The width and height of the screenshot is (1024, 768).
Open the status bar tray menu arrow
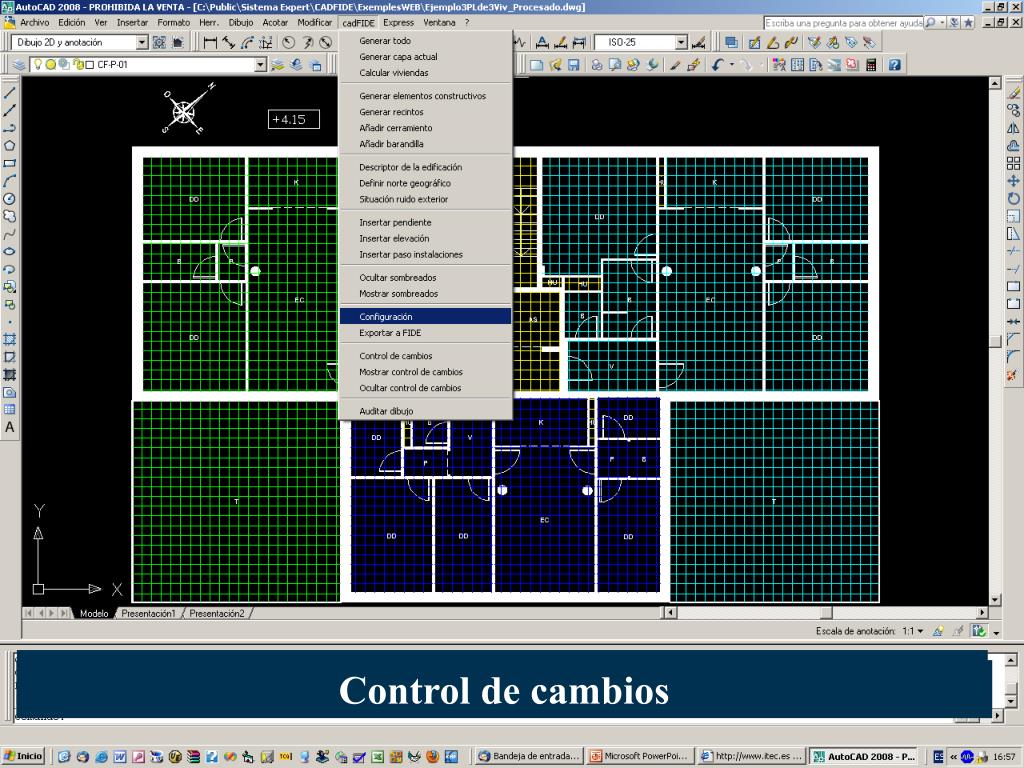coord(997,632)
